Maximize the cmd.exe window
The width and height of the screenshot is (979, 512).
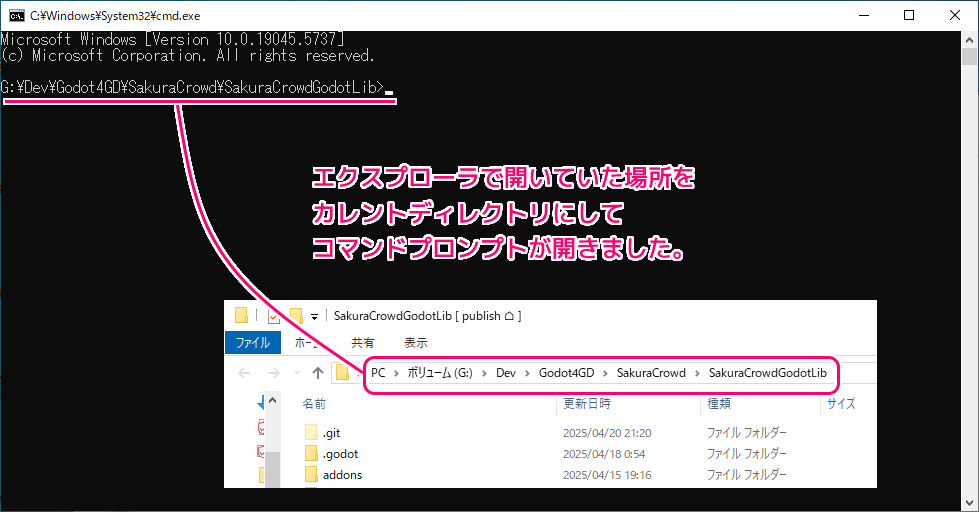909,16
